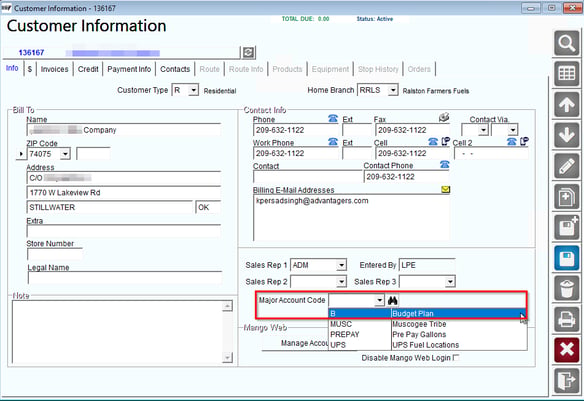Click binoculars lookup beside Major Account Code
The image size is (584, 401).
(x=393, y=300)
